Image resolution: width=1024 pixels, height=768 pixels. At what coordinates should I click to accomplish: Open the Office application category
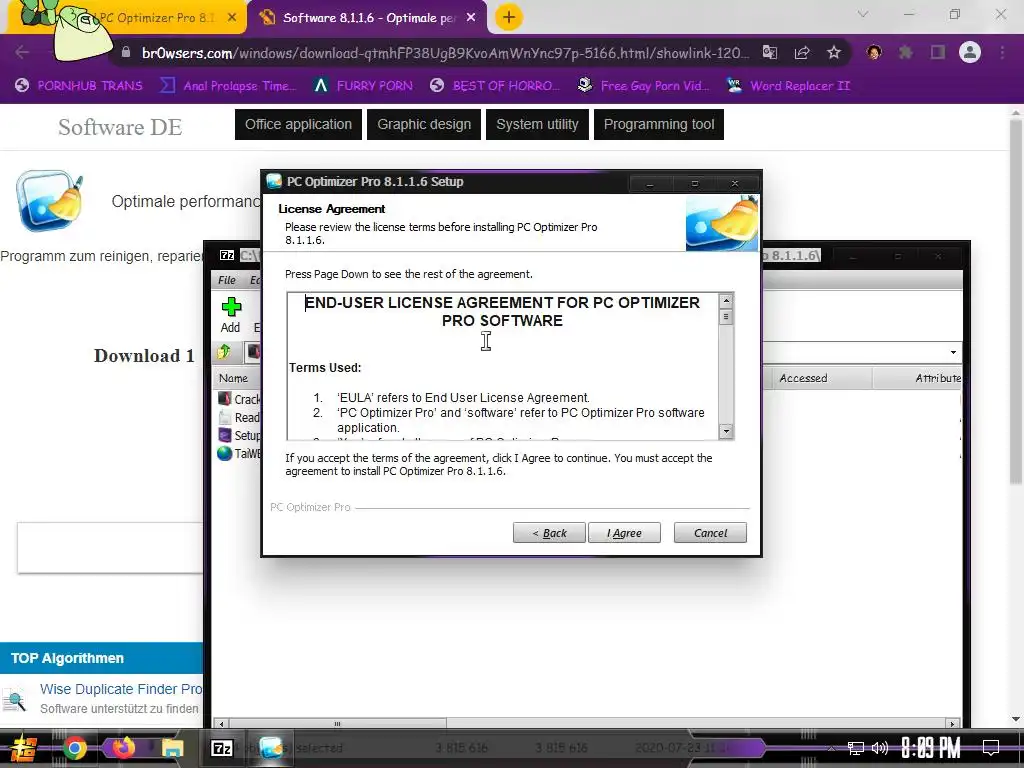point(298,124)
